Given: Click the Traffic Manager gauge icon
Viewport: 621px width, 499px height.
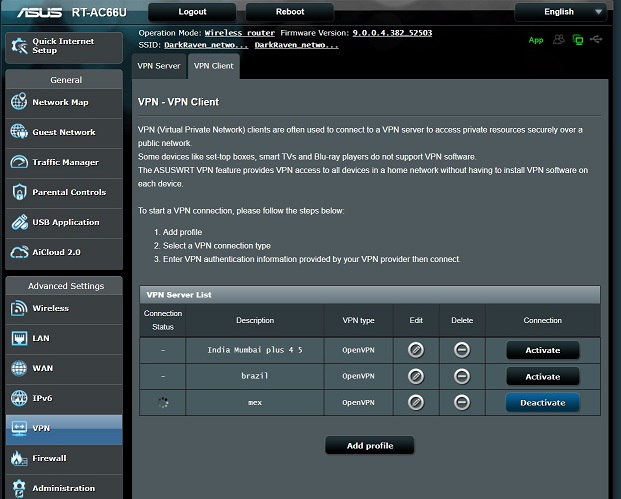Looking at the screenshot, I should pyautogui.click(x=19, y=162).
